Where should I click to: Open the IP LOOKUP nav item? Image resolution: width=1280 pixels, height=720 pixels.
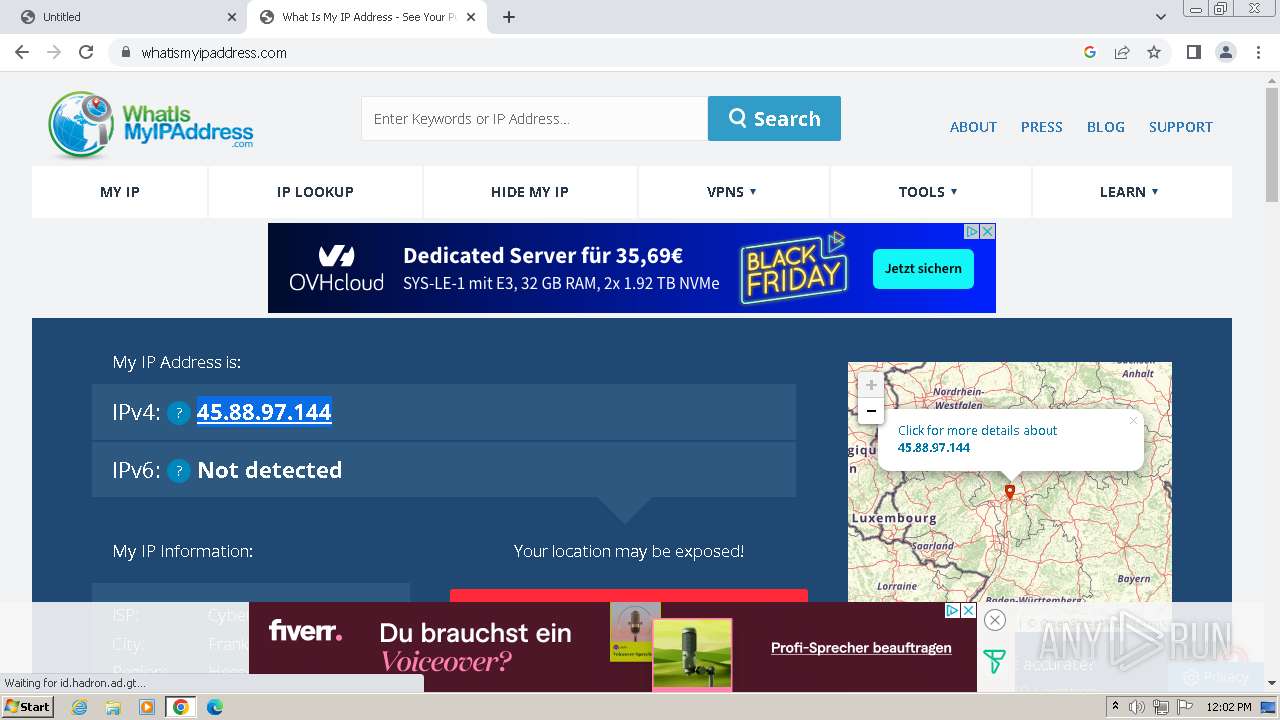(x=315, y=192)
